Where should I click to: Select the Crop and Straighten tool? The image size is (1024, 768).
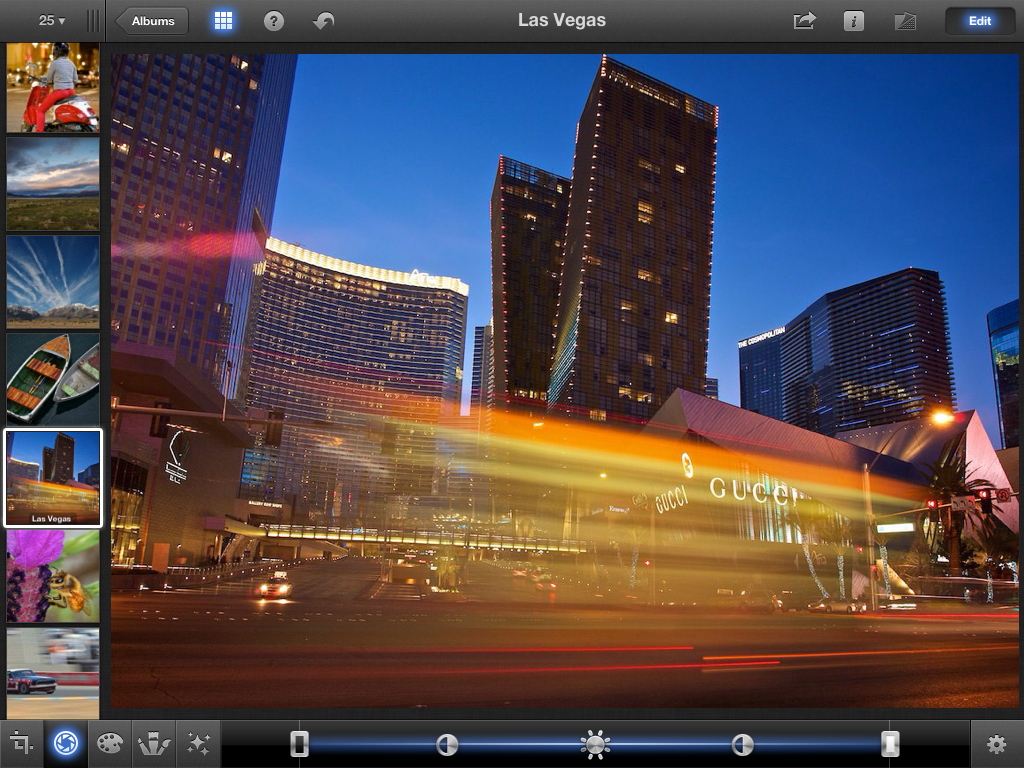pos(21,744)
